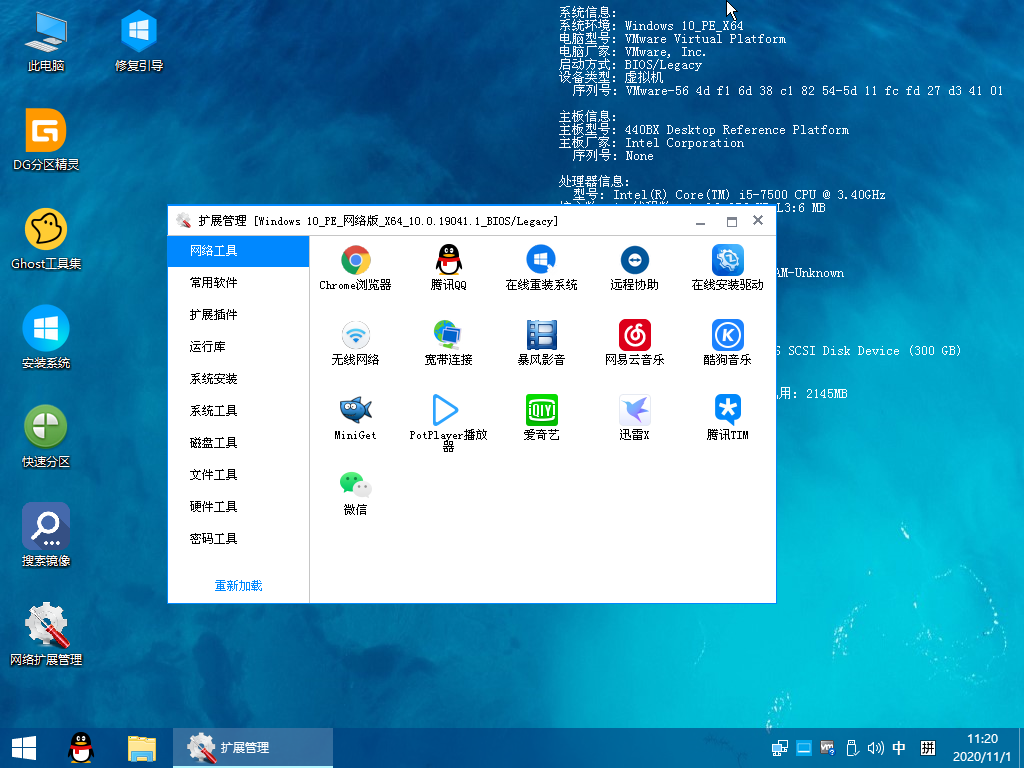Viewport: 1024px width, 768px height.
Task: Click 扩展管理 taskbar button
Action: click(253, 748)
